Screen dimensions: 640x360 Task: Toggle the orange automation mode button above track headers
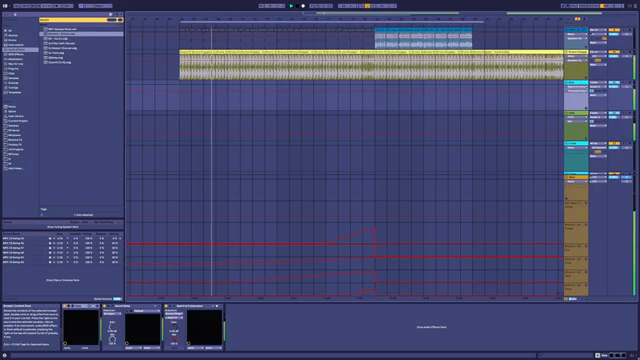(x=577, y=19)
